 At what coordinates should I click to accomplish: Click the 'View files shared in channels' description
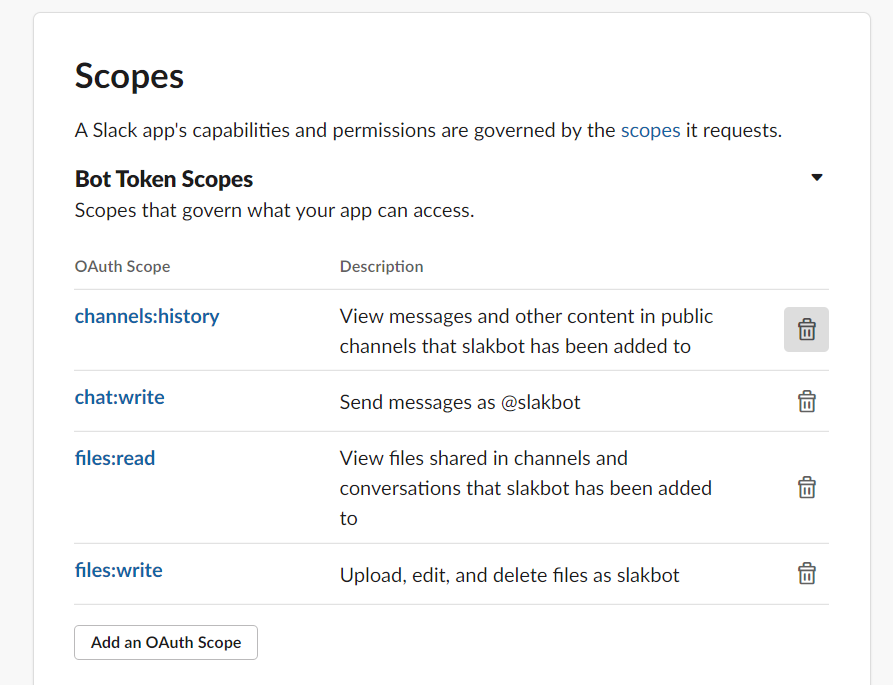coord(526,488)
